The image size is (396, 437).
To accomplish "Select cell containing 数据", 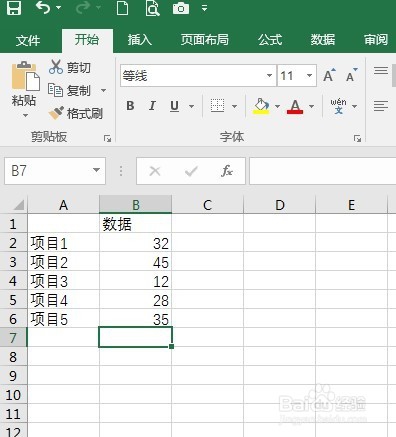I will (136, 224).
